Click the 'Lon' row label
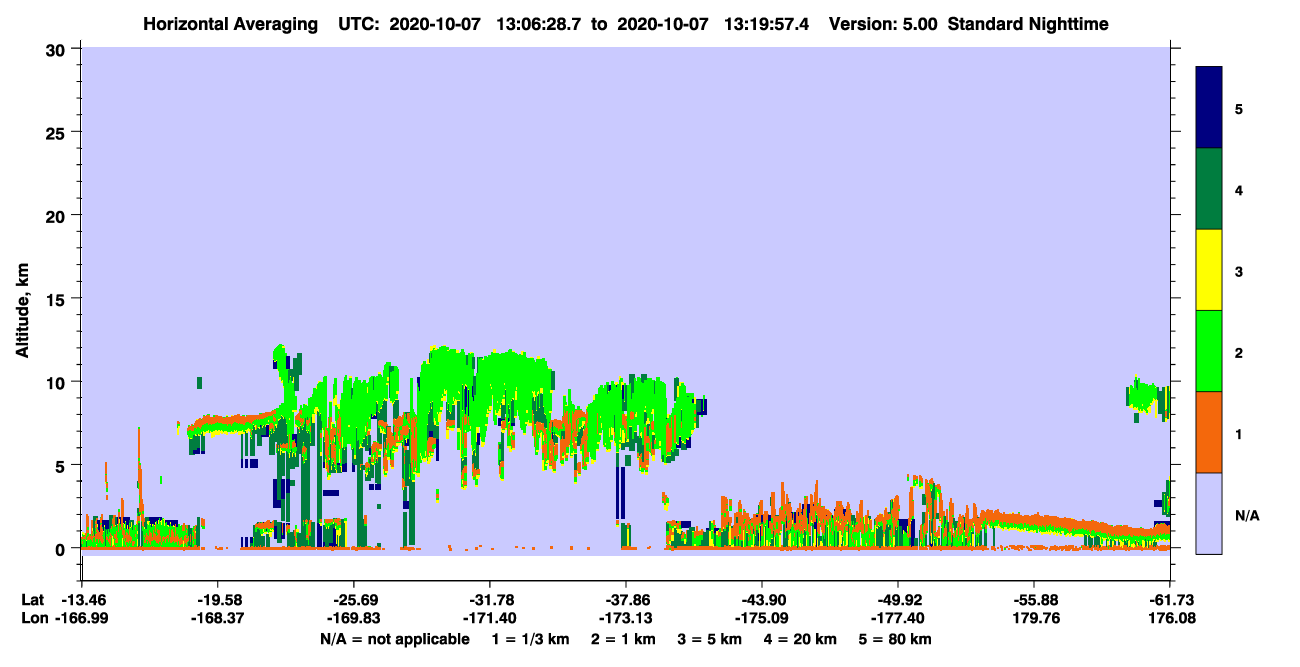The image size is (1300, 667). (x=34, y=619)
